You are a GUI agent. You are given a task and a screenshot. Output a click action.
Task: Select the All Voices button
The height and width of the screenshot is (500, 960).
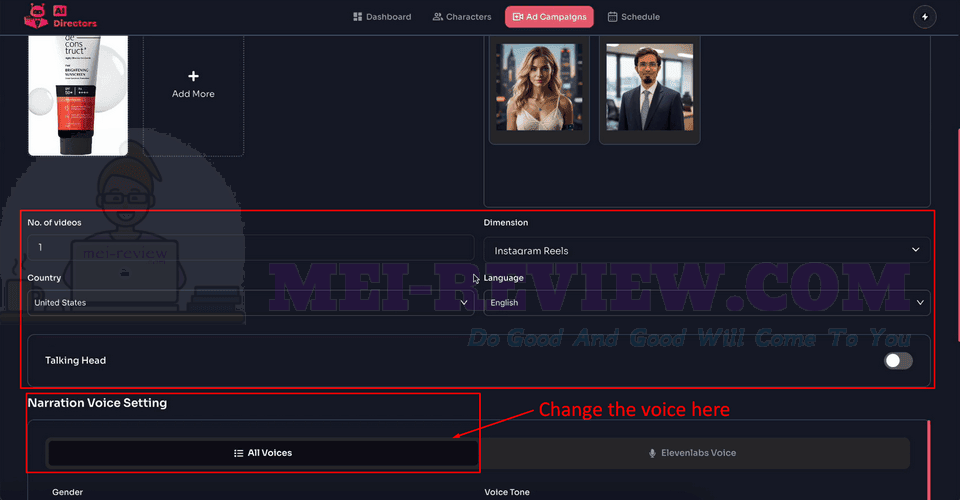click(263, 453)
